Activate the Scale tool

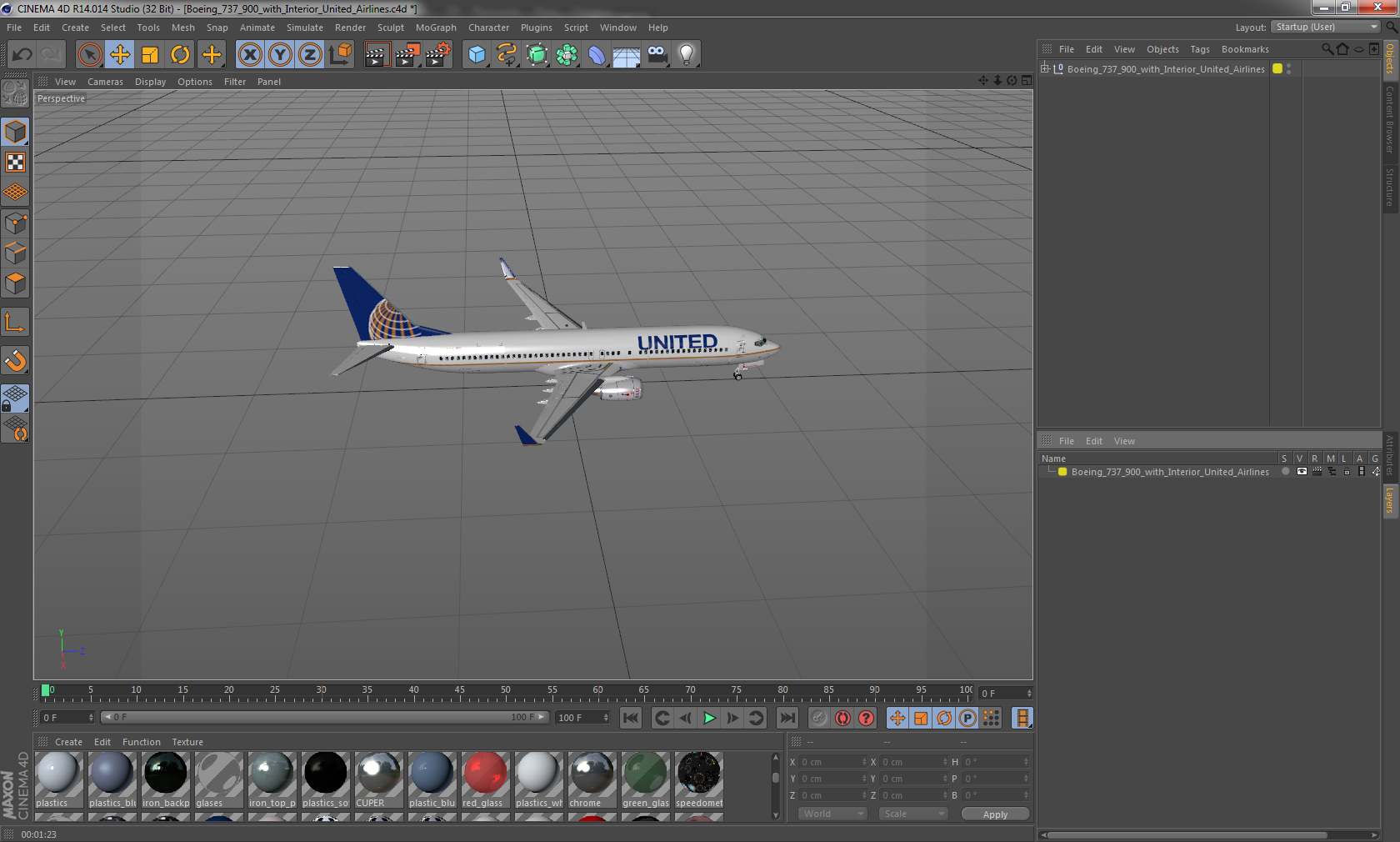150,55
